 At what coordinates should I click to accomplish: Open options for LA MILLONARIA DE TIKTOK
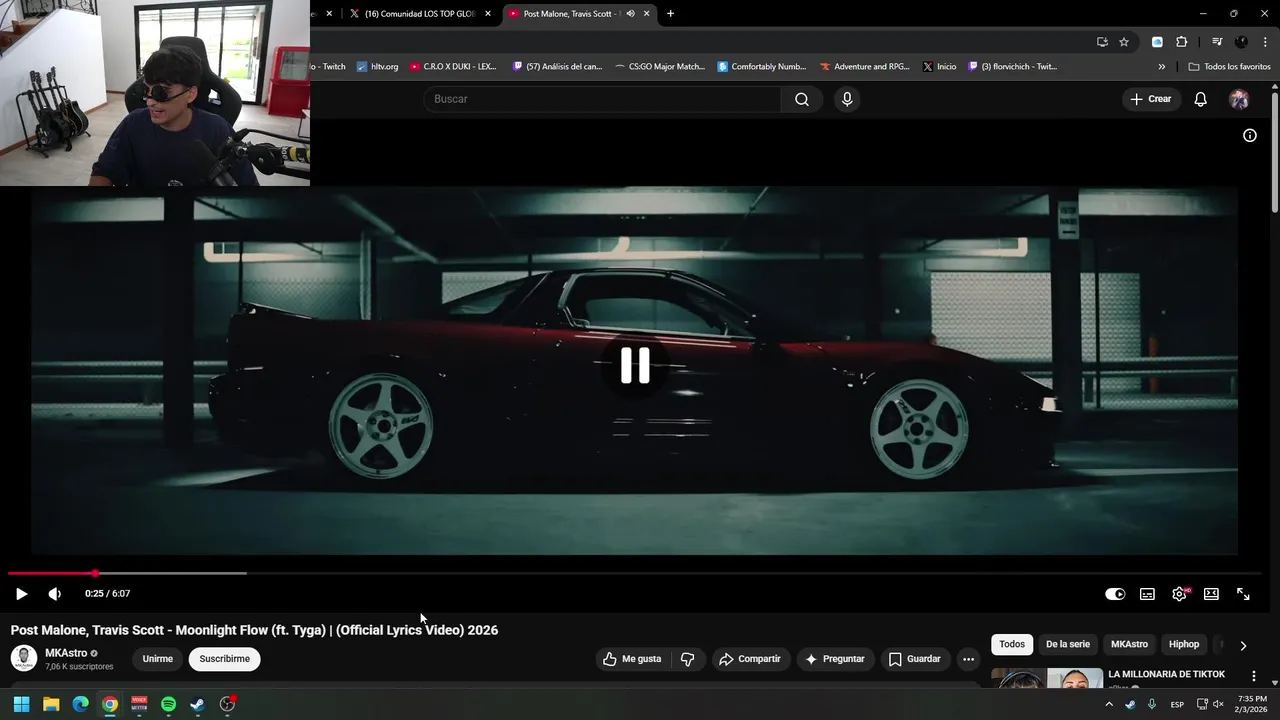[x=1254, y=676]
